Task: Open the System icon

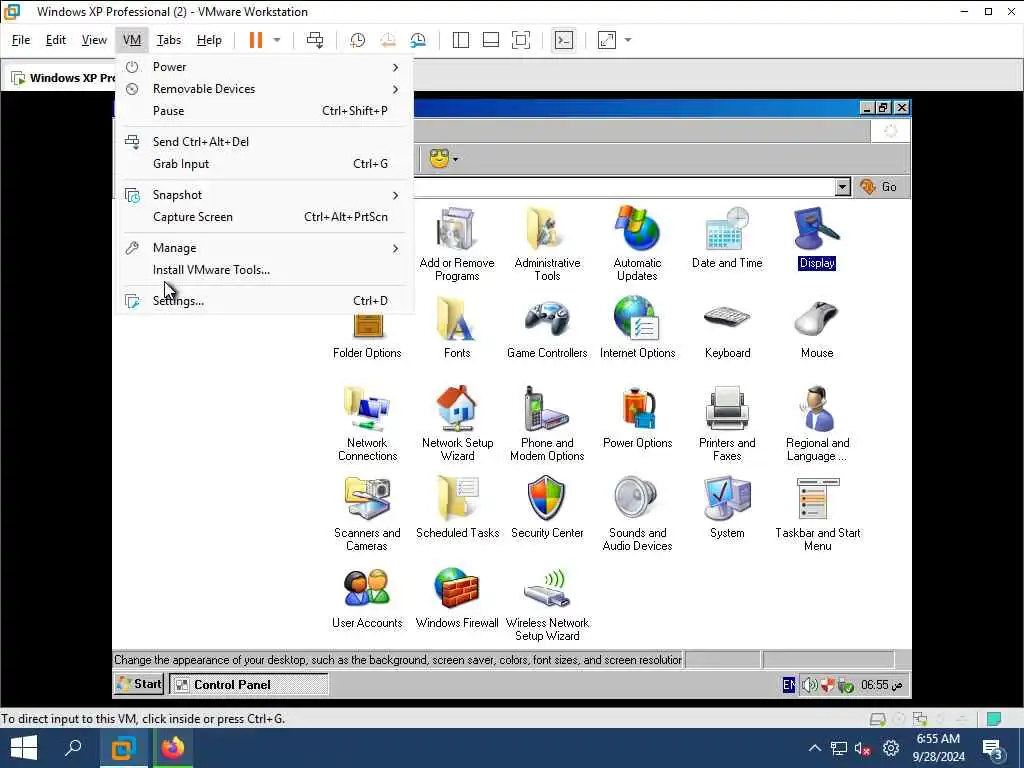Action: click(x=727, y=508)
